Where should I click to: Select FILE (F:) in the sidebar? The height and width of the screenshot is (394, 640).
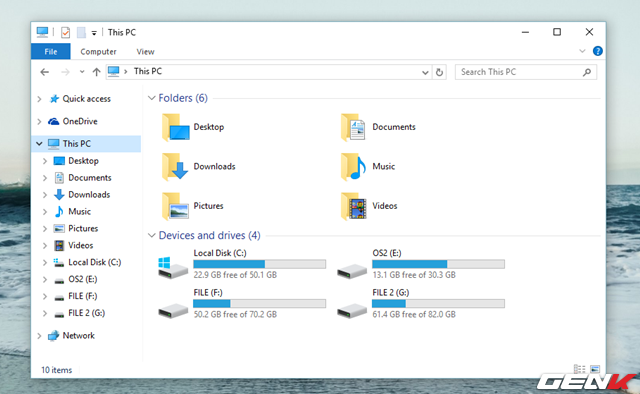[82, 296]
